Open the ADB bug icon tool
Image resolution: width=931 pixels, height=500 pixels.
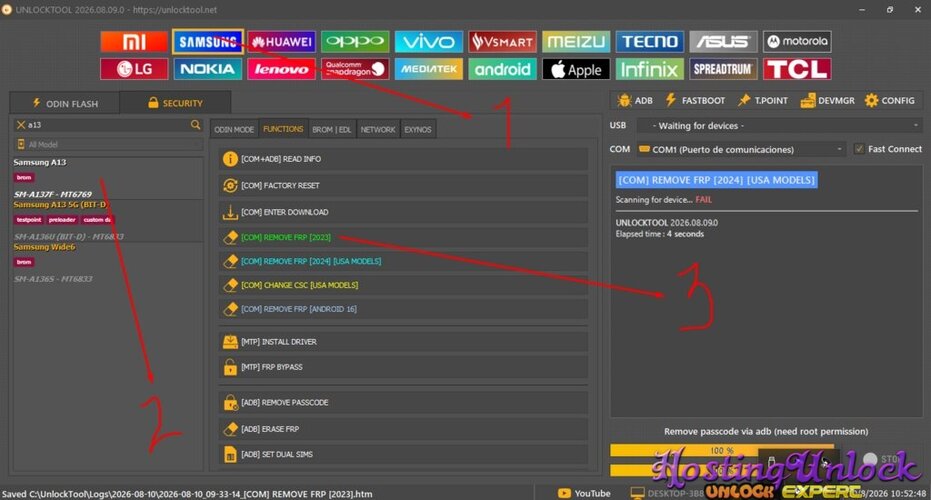point(635,100)
